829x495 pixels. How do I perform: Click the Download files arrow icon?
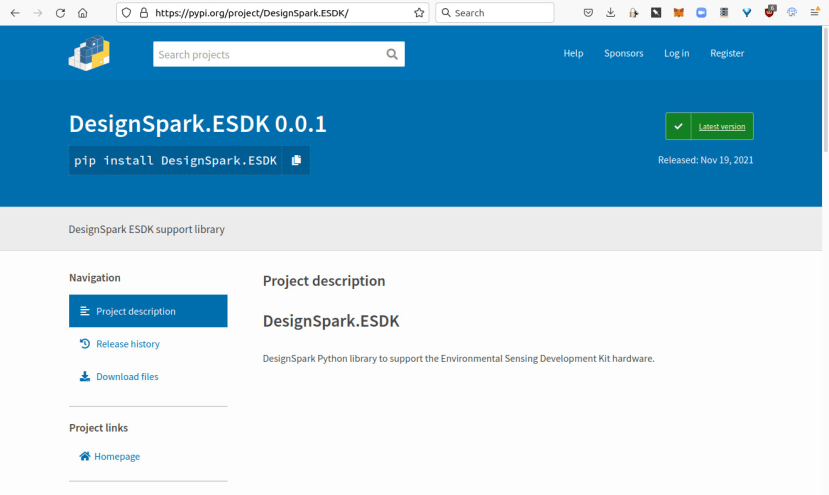tap(85, 377)
